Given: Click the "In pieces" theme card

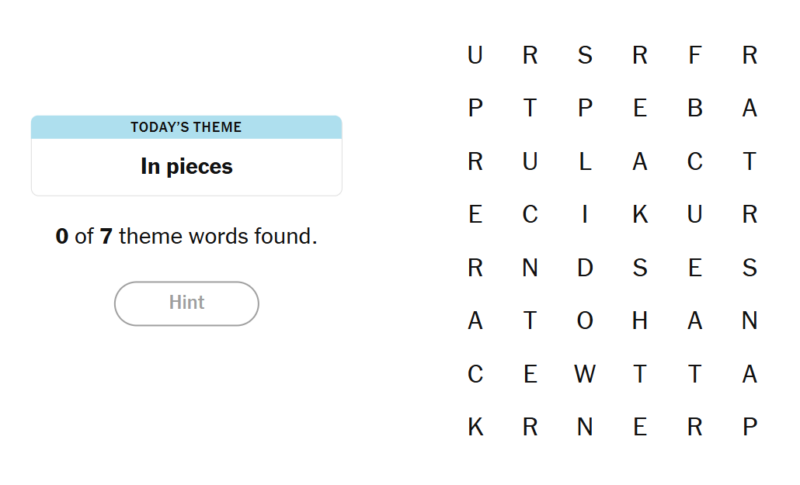Looking at the screenshot, I should pyautogui.click(x=186, y=167).
